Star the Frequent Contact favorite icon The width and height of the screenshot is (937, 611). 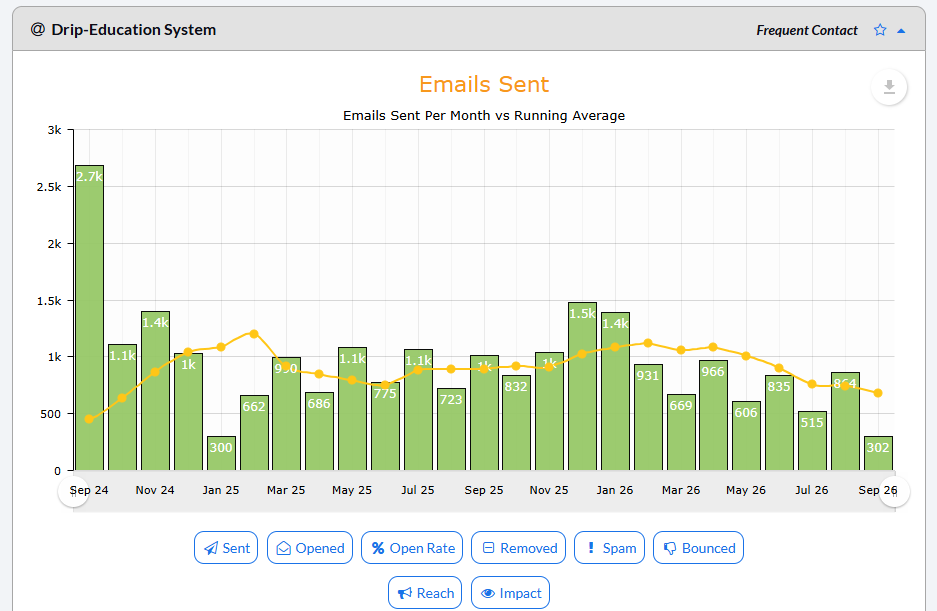(880, 30)
